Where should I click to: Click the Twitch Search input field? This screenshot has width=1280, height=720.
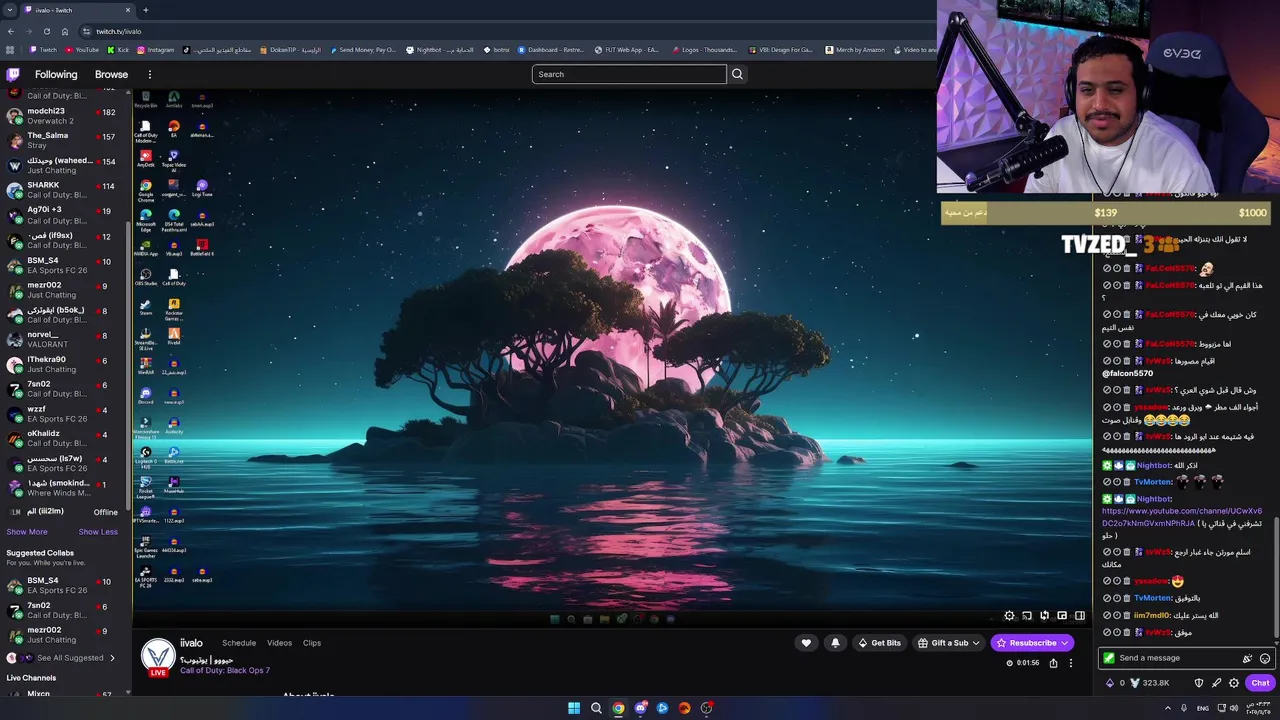629,74
